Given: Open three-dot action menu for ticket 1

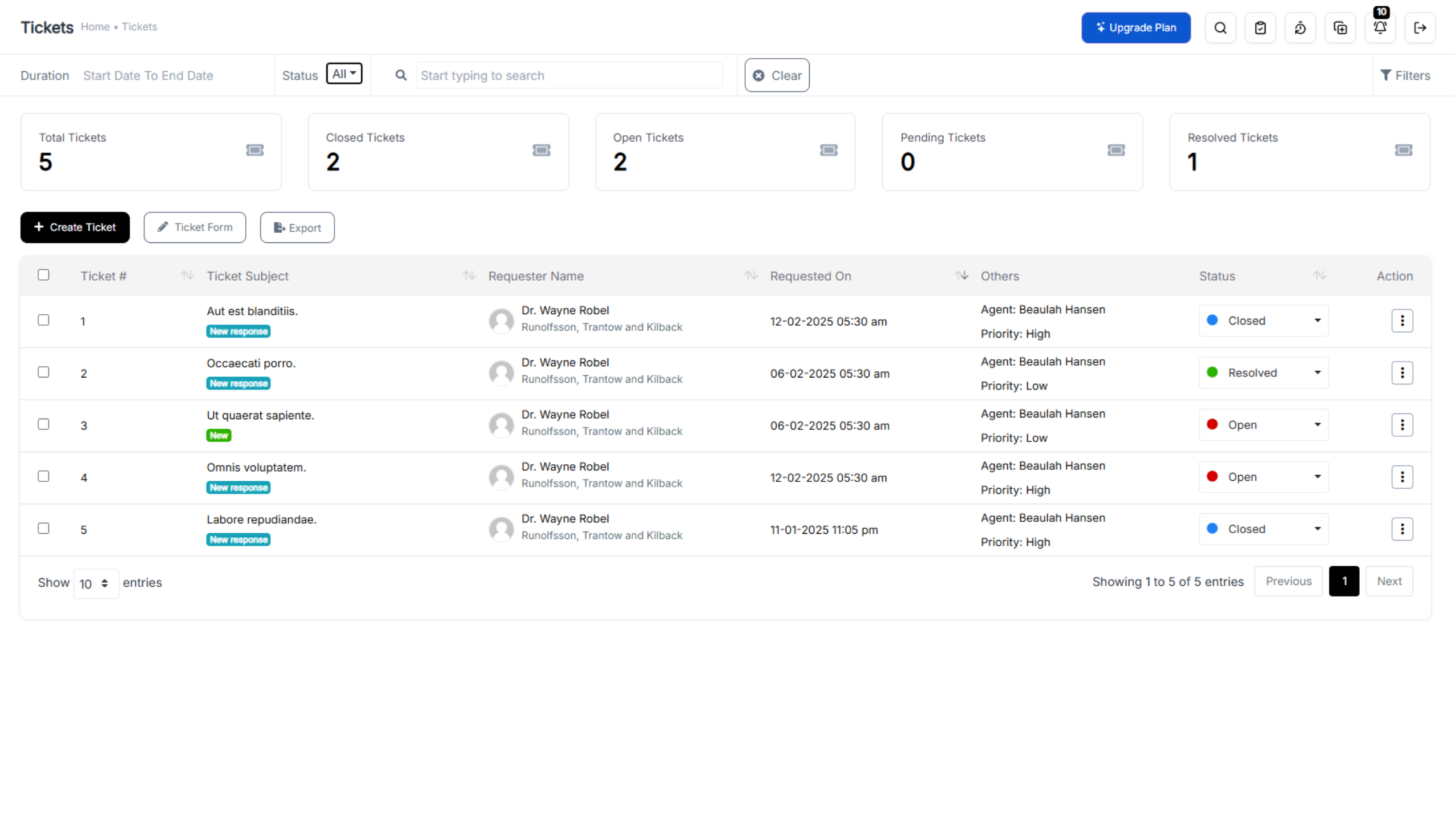Looking at the screenshot, I should [x=1402, y=320].
